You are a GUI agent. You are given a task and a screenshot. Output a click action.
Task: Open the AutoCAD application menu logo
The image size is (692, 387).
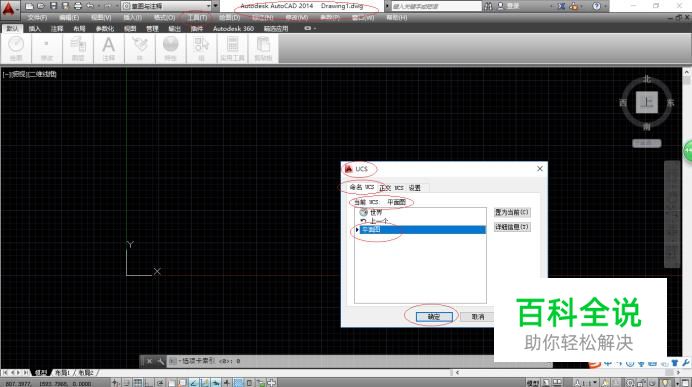(8, 10)
